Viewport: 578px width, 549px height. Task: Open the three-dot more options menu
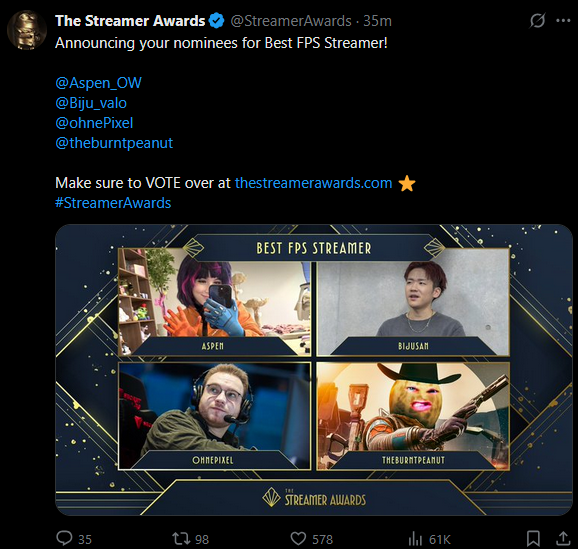click(x=563, y=21)
